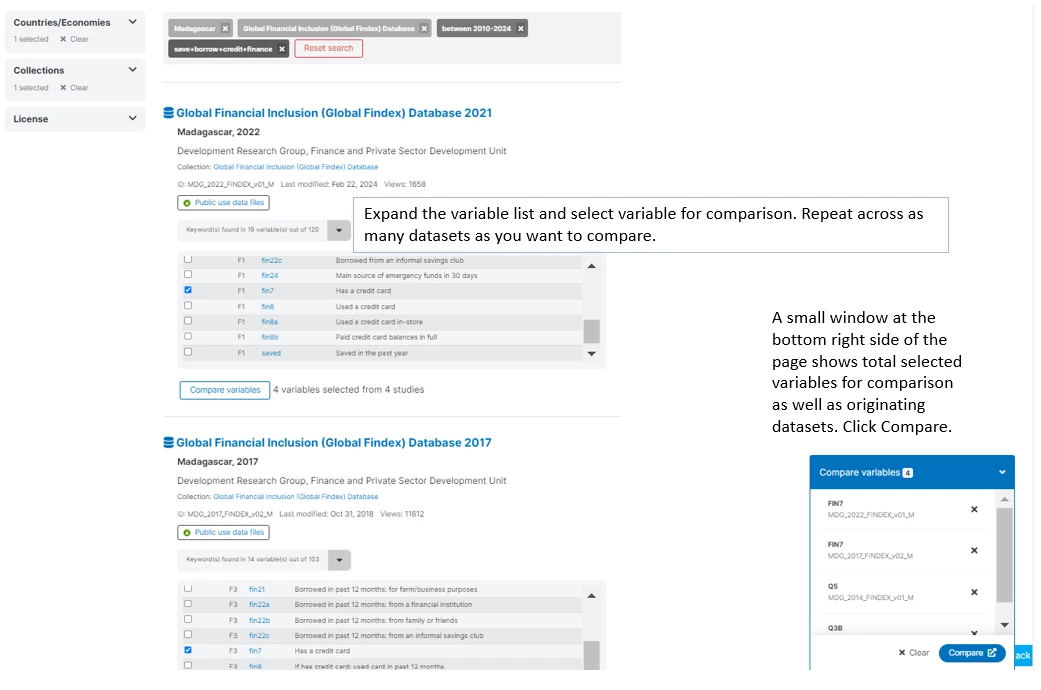The width and height of the screenshot is (1041, 690).
Task: Open fin7 variable in 2017 list
Action: pos(255,651)
